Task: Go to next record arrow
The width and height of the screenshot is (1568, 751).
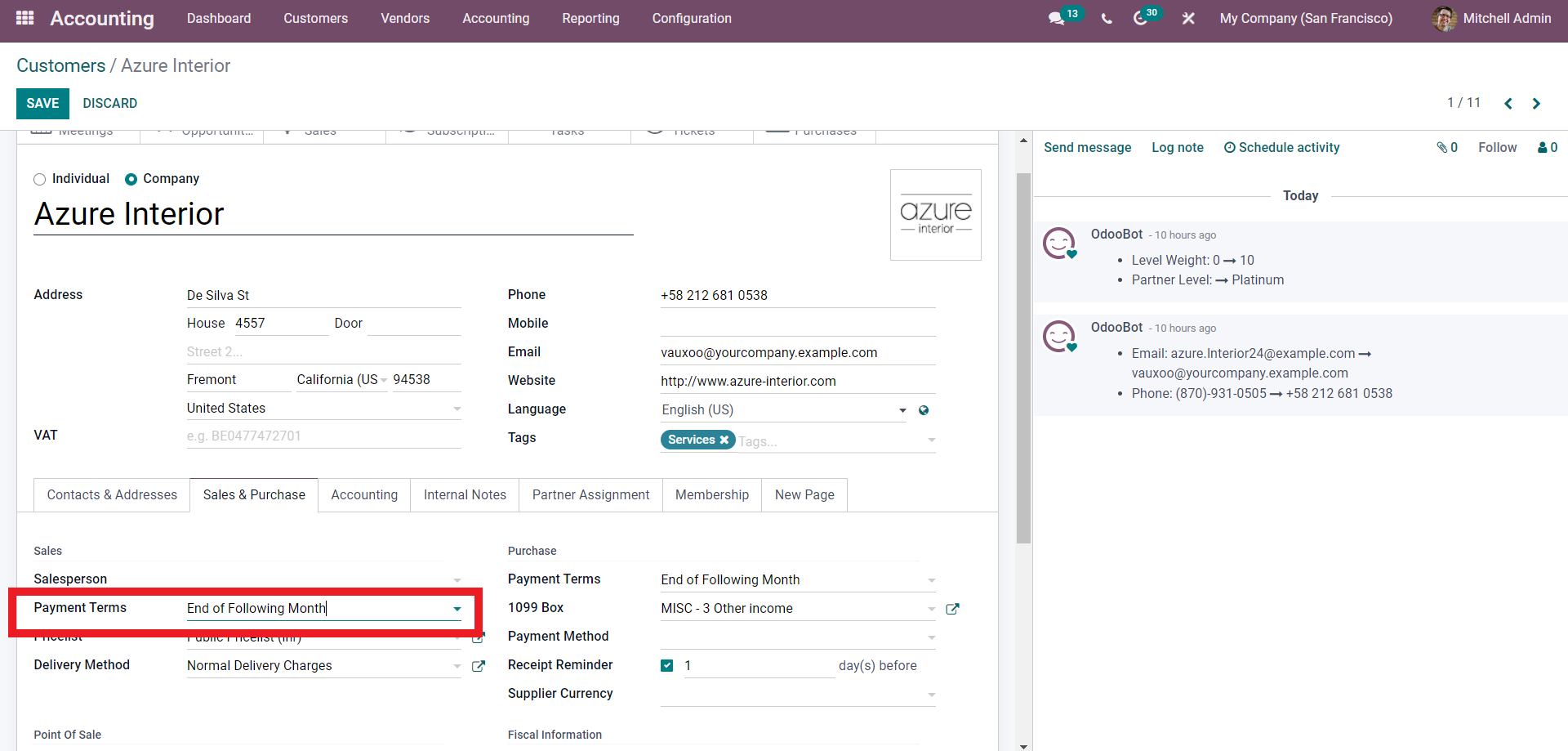Action: 1536,104
